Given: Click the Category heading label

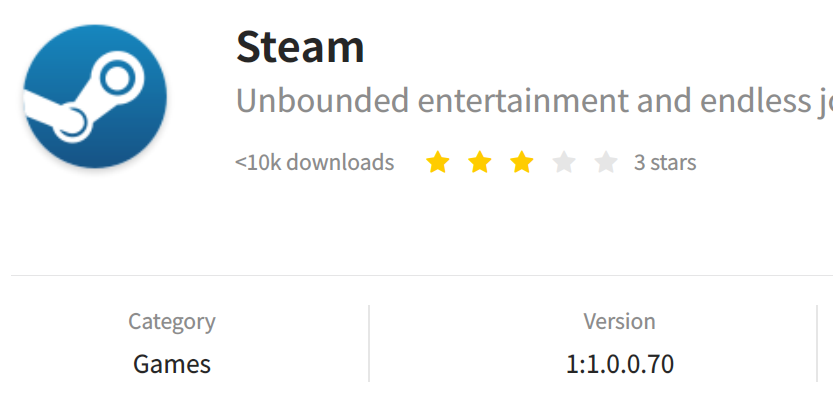Looking at the screenshot, I should [172, 321].
